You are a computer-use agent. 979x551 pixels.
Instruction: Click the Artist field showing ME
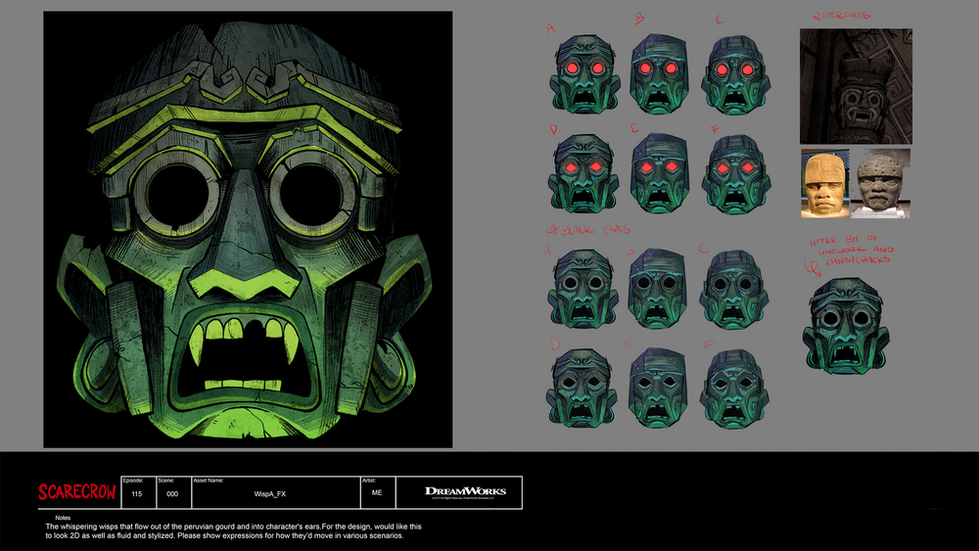point(377,493)
